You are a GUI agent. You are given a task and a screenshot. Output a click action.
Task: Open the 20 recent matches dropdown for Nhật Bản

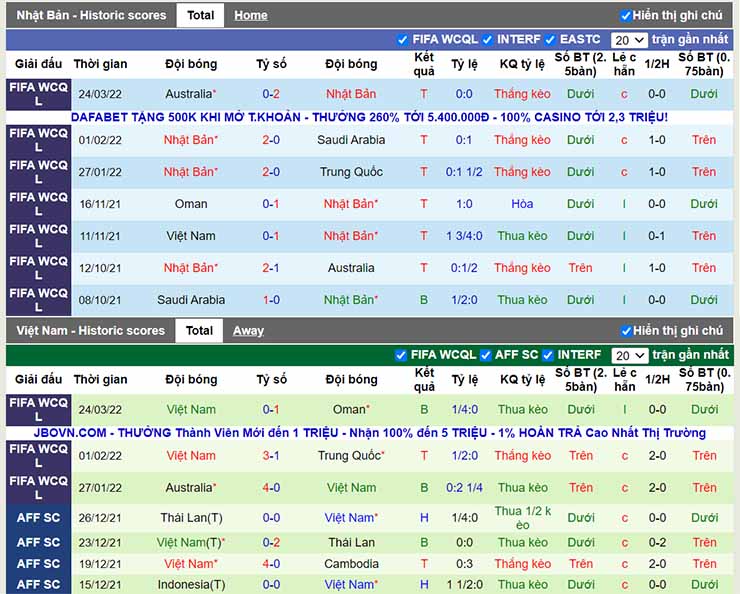pyautogui.click(x=629, y=40)
